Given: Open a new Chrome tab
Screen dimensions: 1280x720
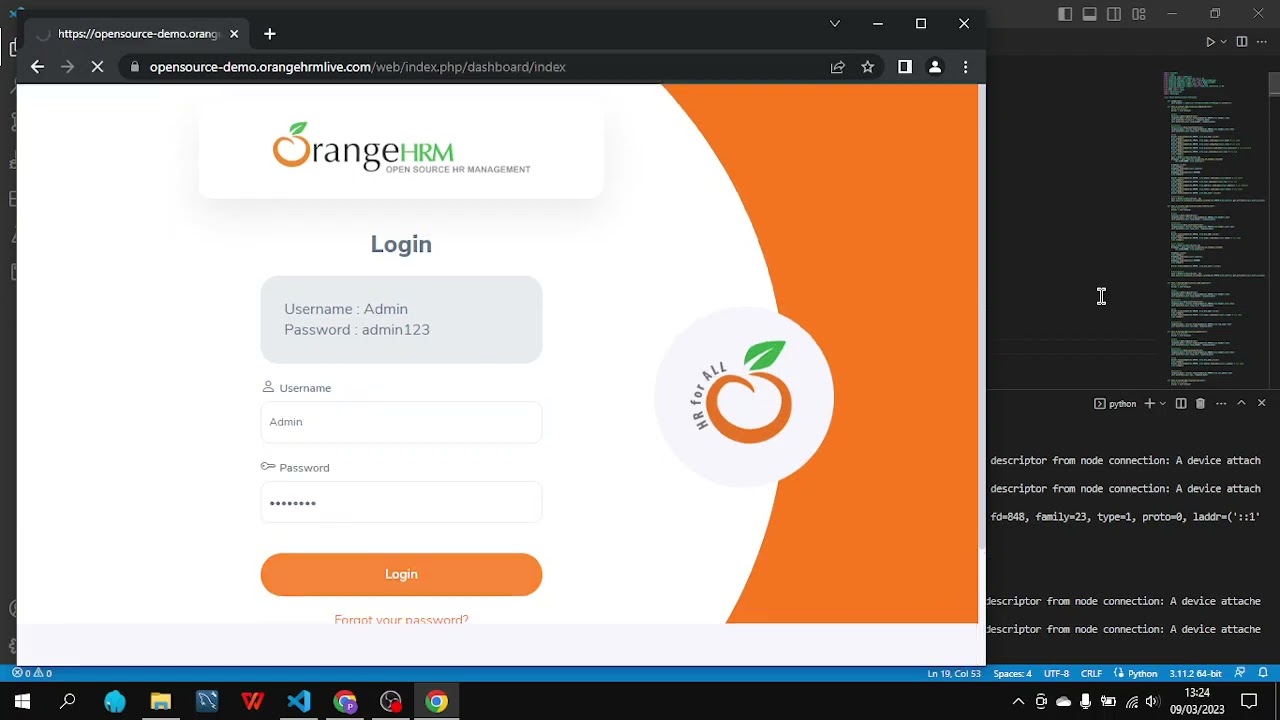Looking at the screenshot, I should [269, 34].
